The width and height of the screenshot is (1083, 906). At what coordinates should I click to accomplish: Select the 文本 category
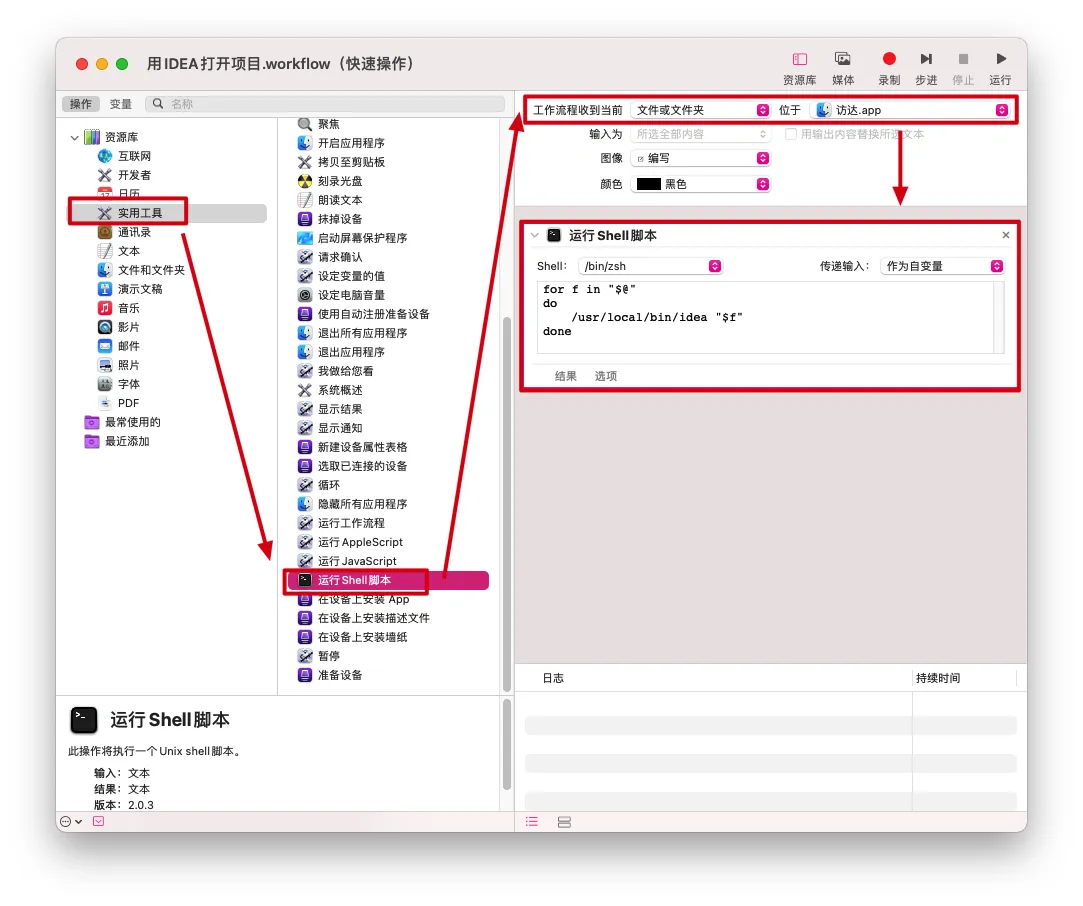coord(128,251)
